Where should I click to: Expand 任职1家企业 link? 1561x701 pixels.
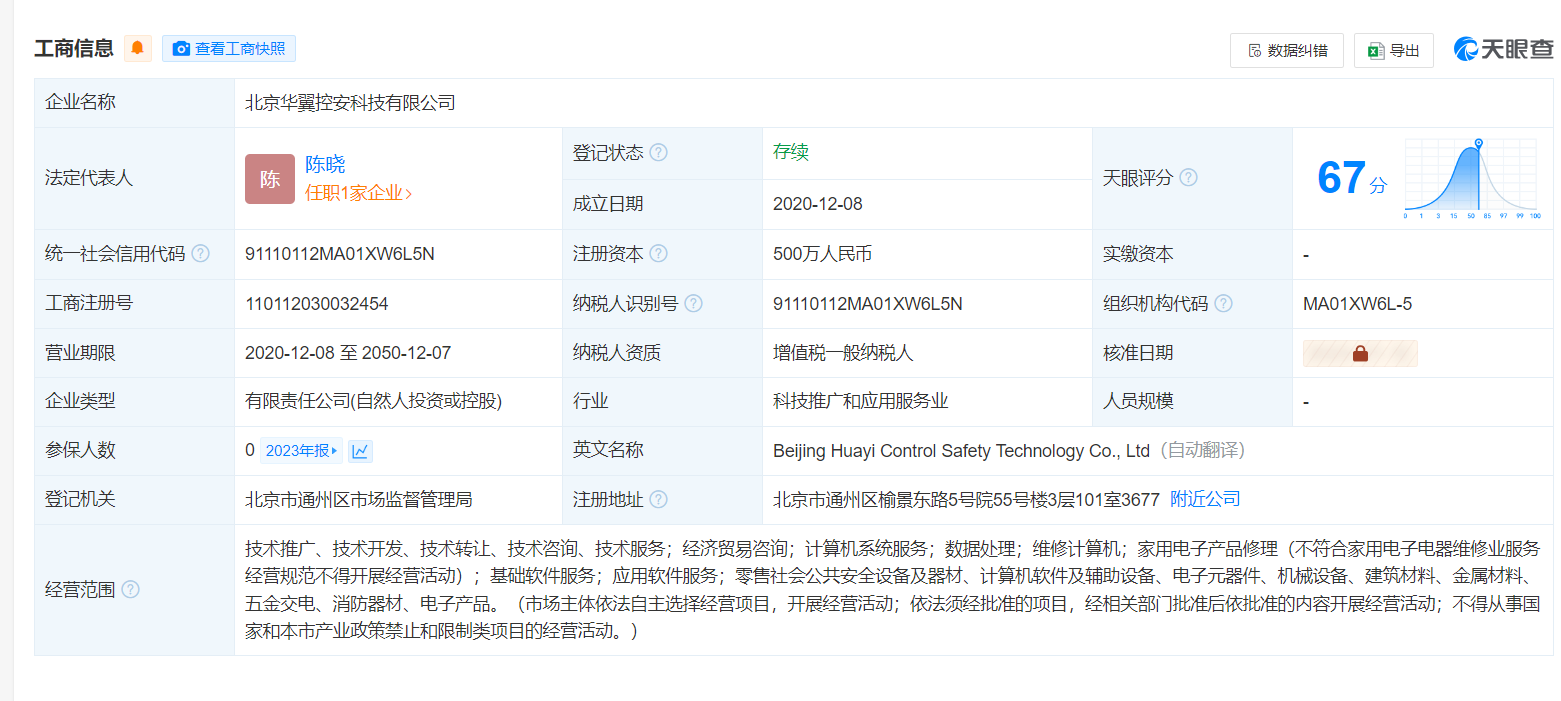358,193
